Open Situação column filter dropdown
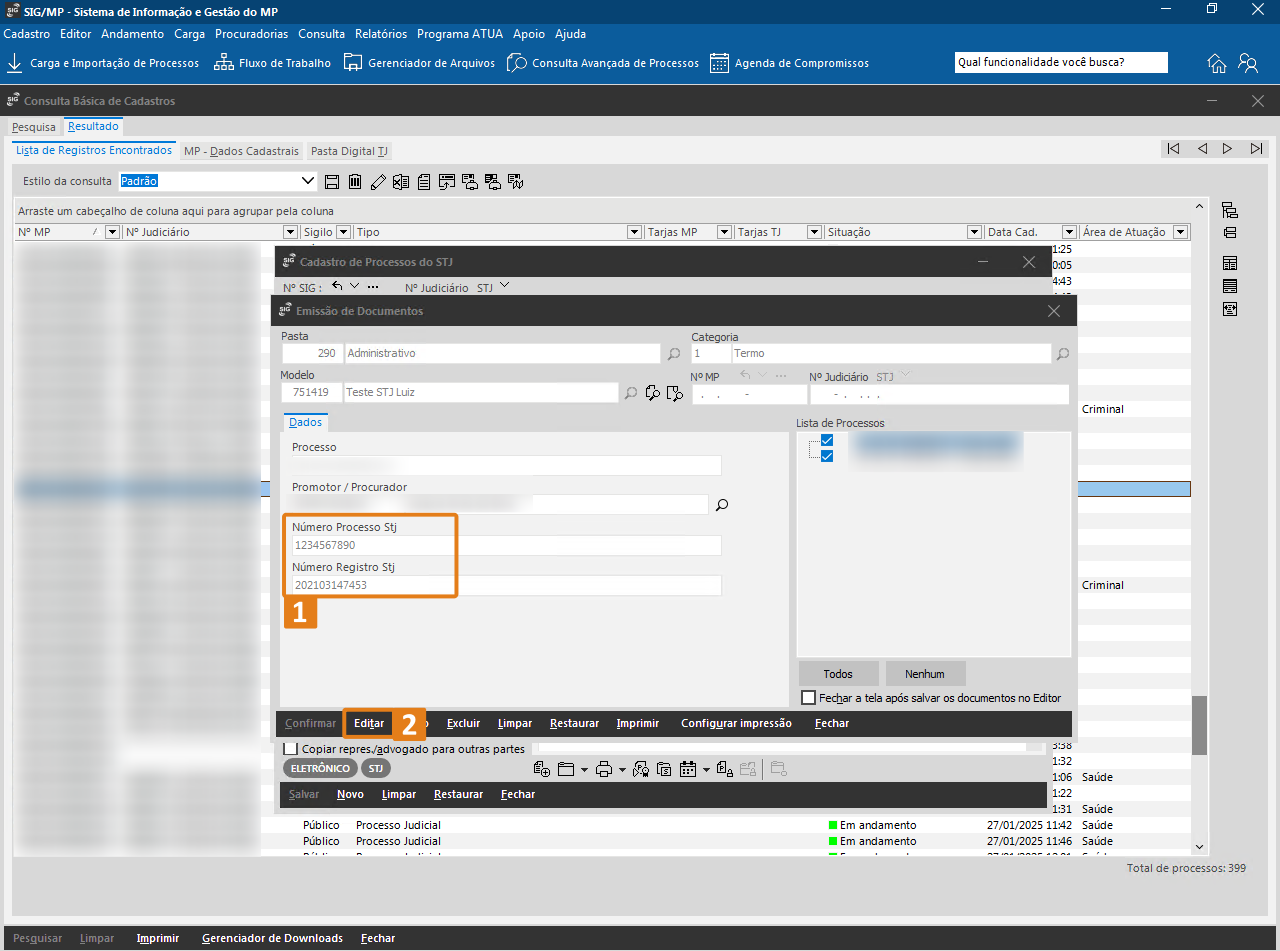 [x=975, y=232]
